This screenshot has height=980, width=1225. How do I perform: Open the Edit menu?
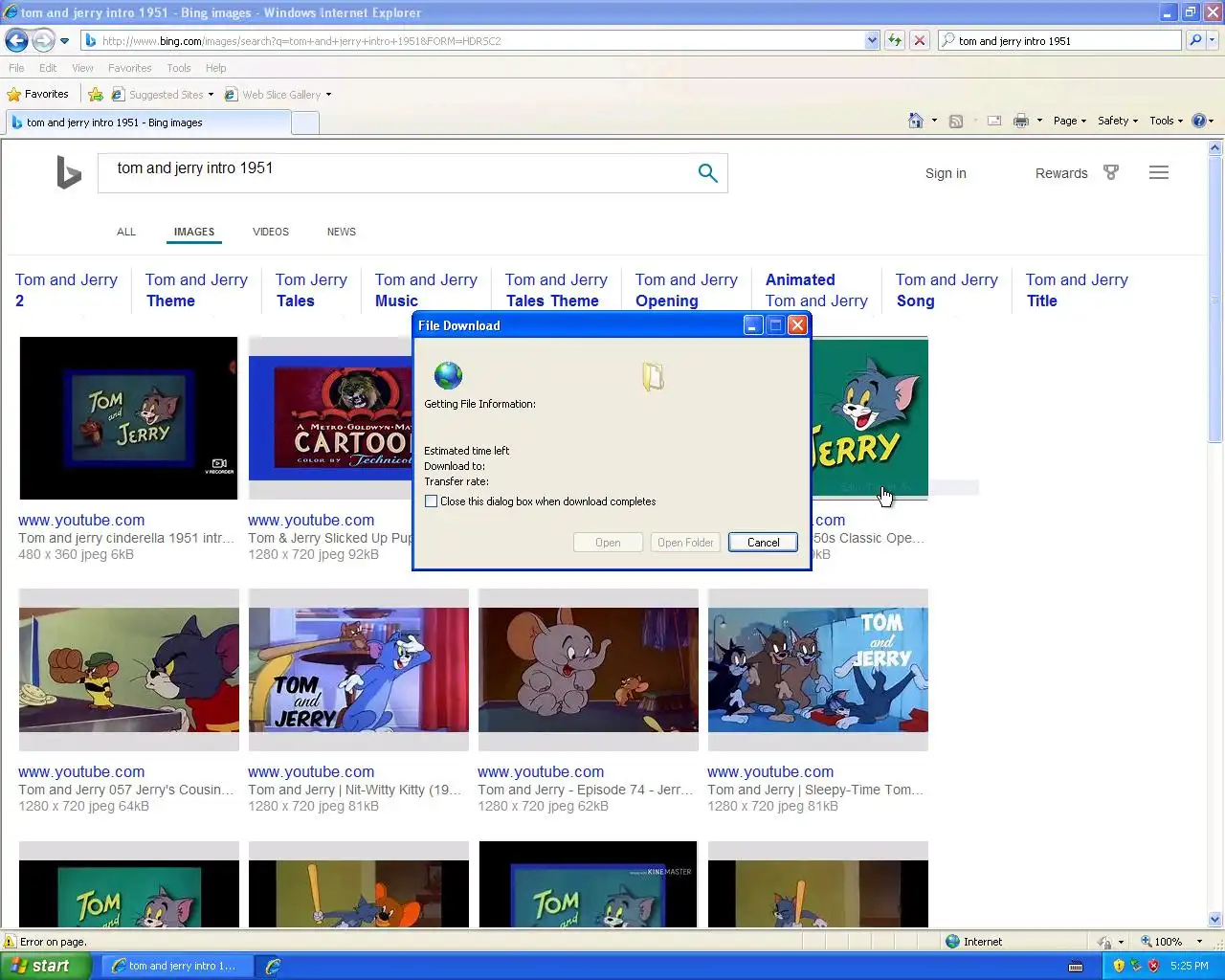[x=48, y=68]
